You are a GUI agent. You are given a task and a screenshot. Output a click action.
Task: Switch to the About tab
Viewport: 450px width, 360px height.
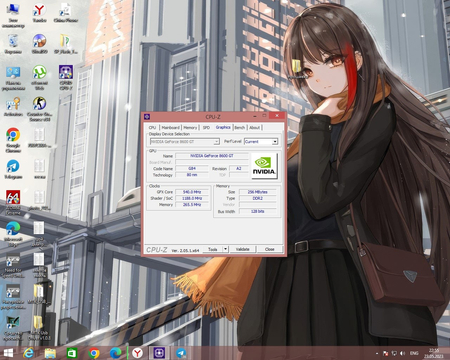click(x=254, y=127)
